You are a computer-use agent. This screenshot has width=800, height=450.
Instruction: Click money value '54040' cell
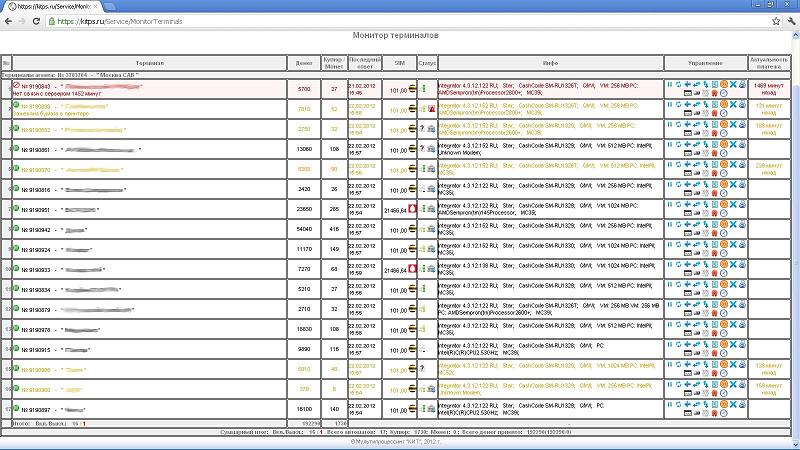pyautogui.click(x=304, y=229)
